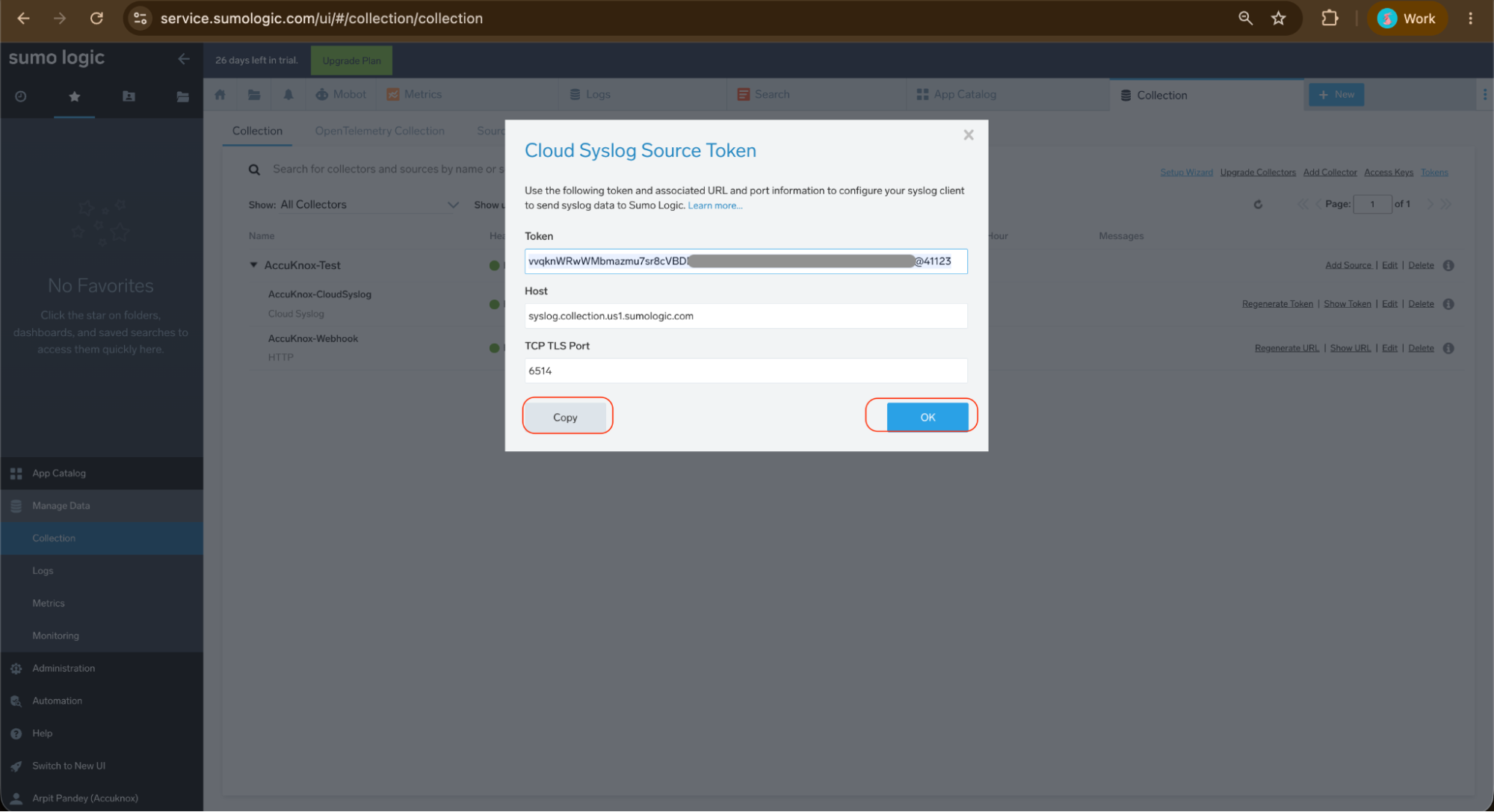Refresh the collector list icon

click(x=1258, y=204)
